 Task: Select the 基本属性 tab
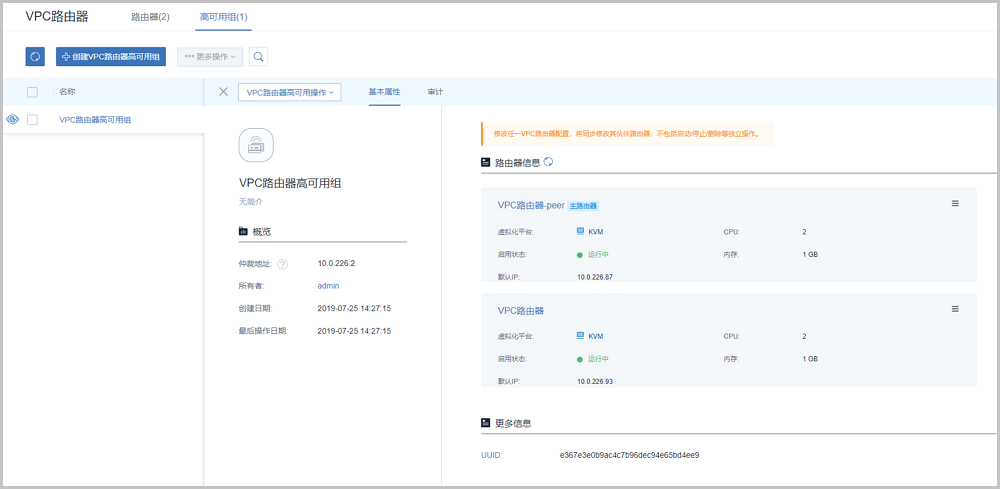384,92
